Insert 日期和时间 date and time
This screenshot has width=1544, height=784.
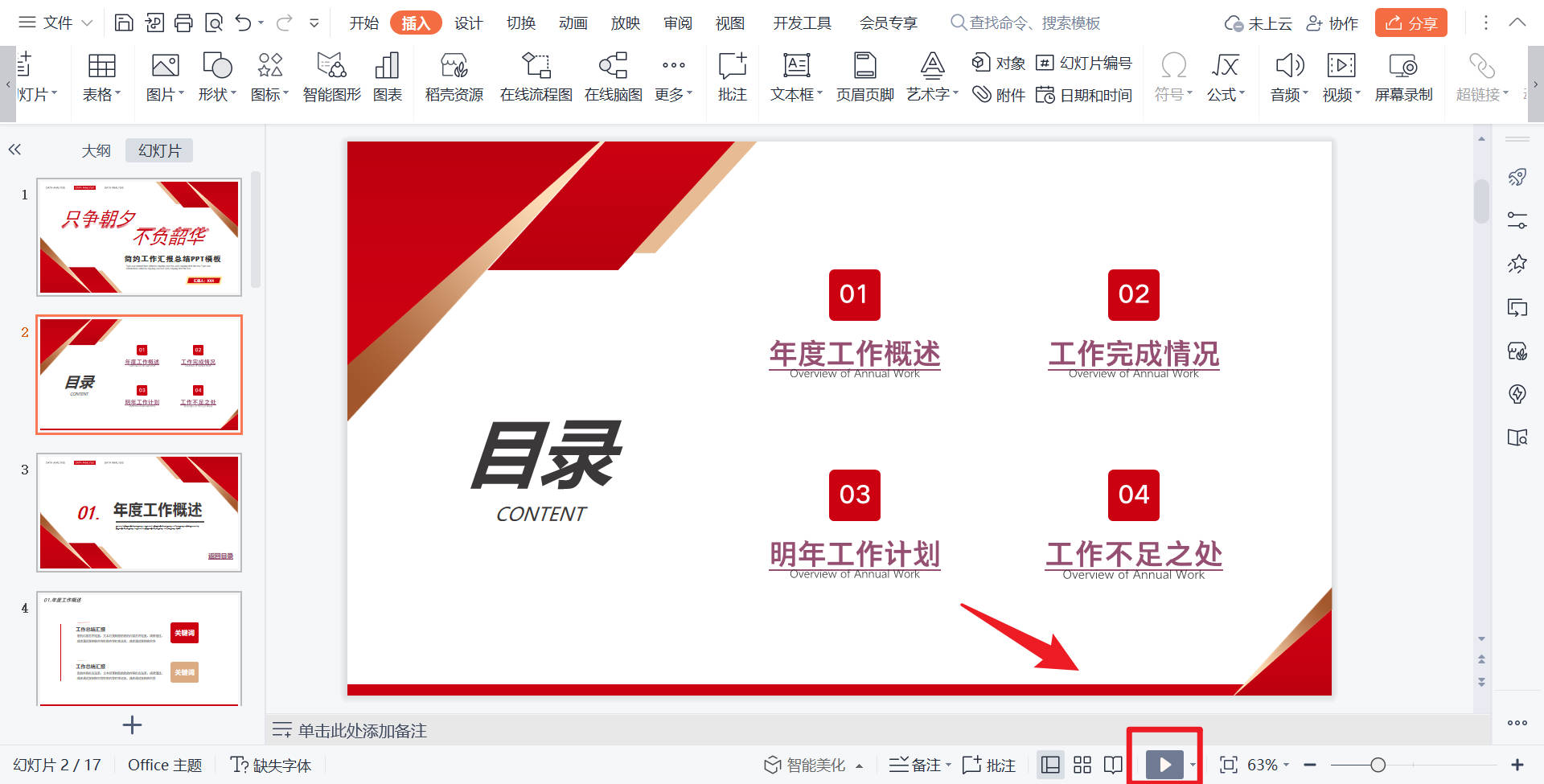[x=1083, y=95]
